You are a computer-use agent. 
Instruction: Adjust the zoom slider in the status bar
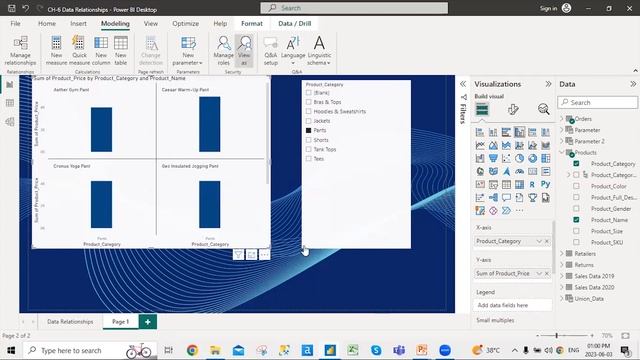coord(556,336)
